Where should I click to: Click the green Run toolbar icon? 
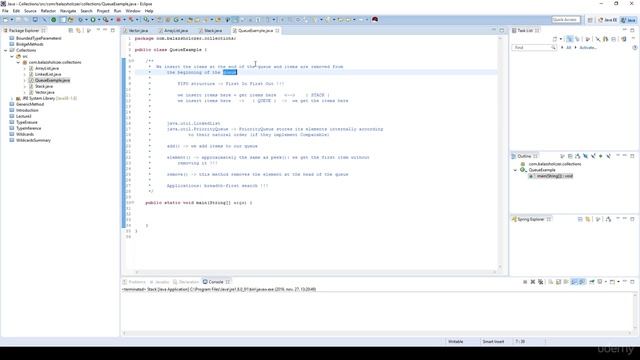tap(93, 20)
